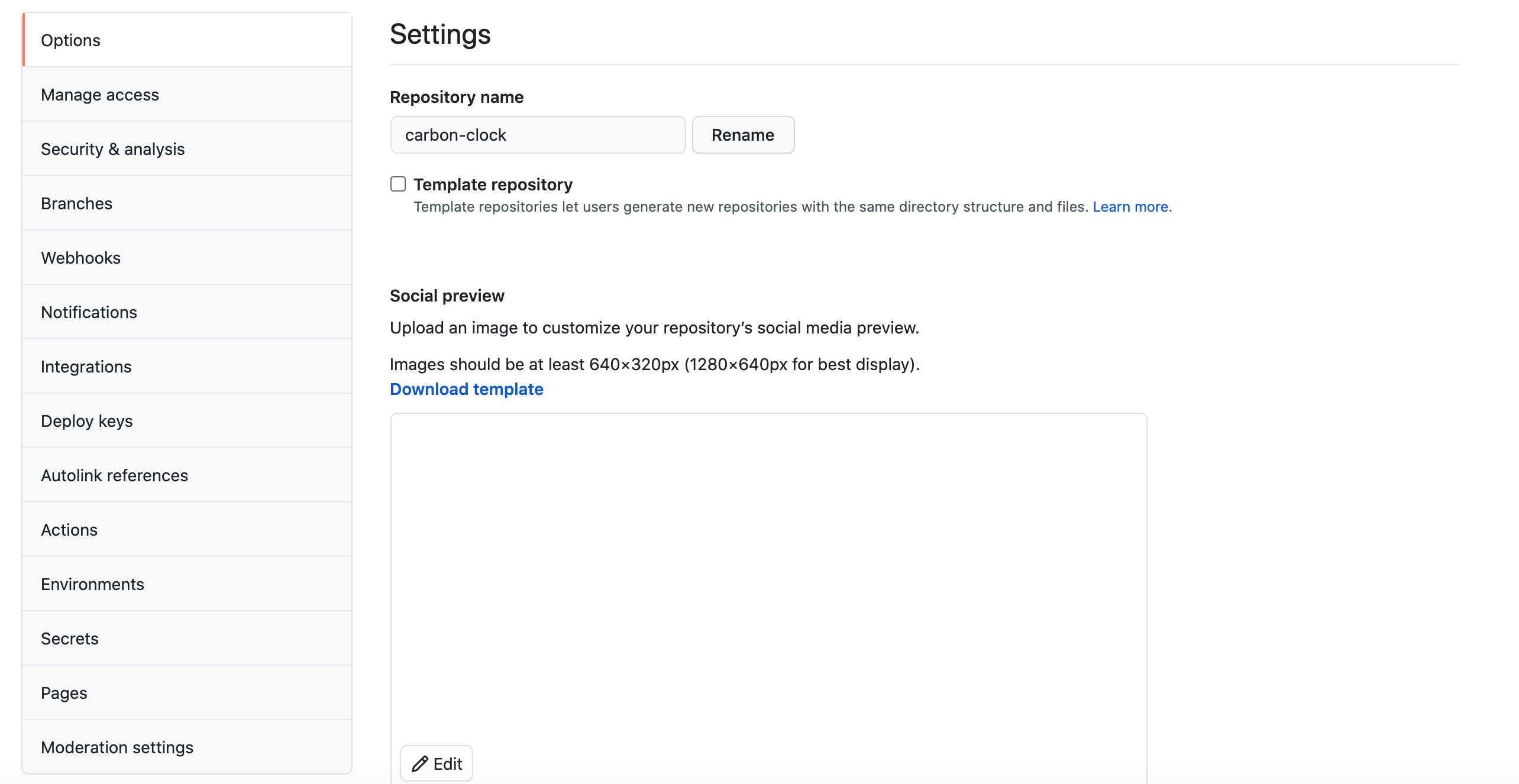1519x784 pixels.
Task: Click the pencil Edit icon button
Action: pos(437,763)
